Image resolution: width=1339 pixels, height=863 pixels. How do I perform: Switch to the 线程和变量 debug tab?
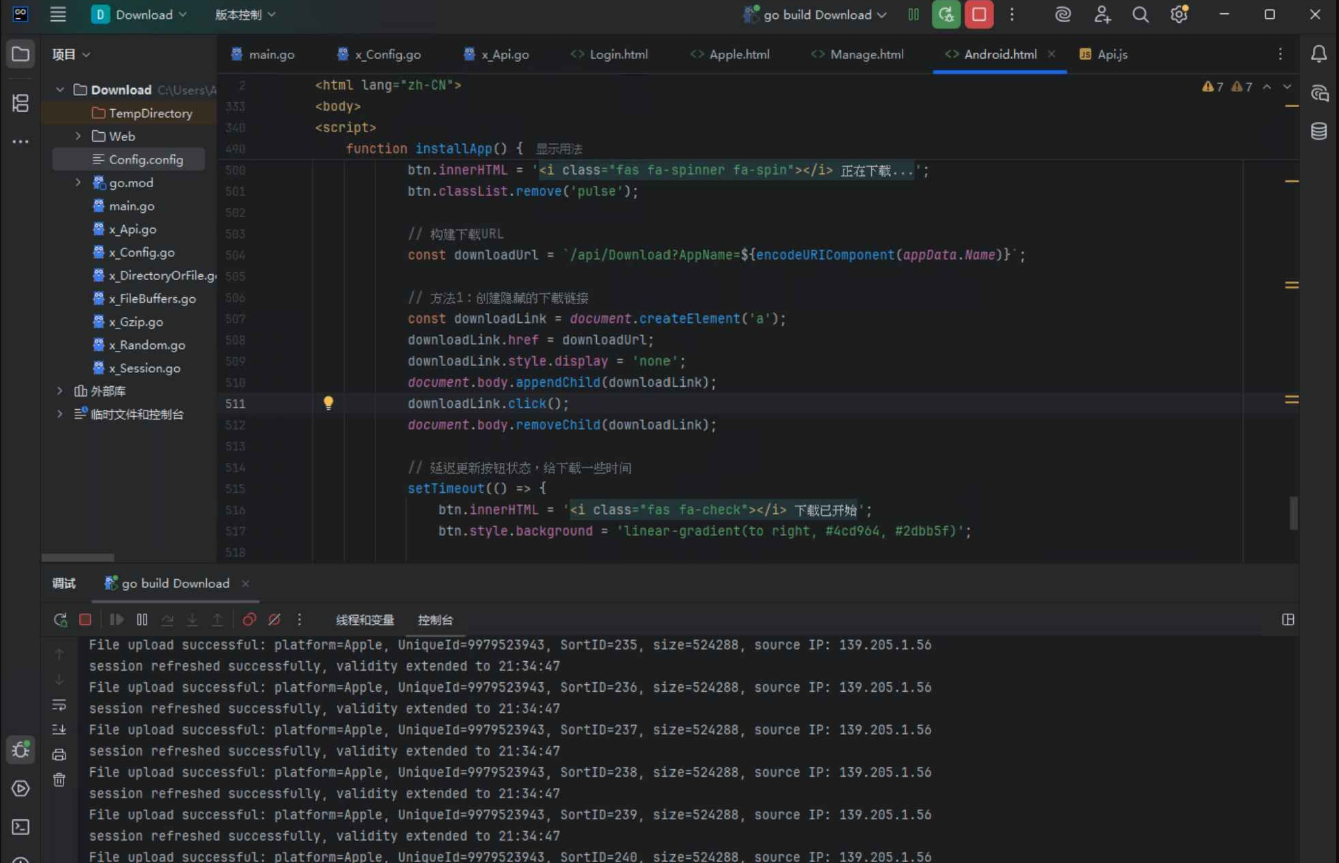(x=365, y=620)
